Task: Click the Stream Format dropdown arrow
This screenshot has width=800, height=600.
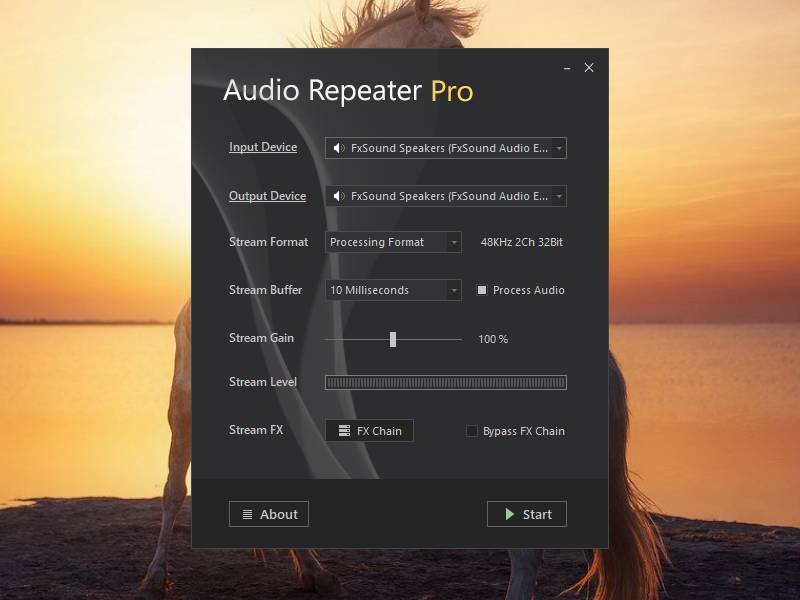Action: click(x=454, y=242)
